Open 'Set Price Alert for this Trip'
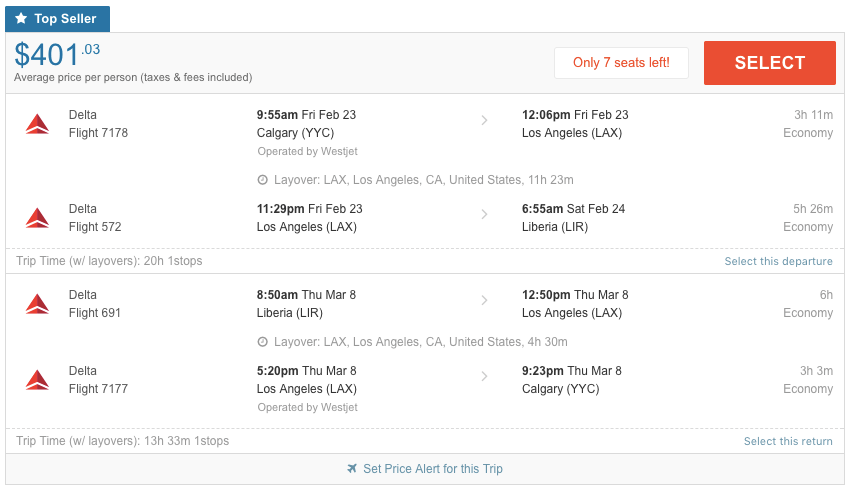The image size is (856, 491). [433, 469]
